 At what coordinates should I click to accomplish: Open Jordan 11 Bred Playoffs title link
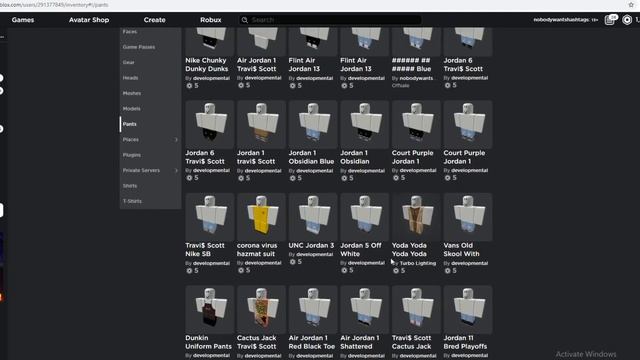[x=465, y=342]
